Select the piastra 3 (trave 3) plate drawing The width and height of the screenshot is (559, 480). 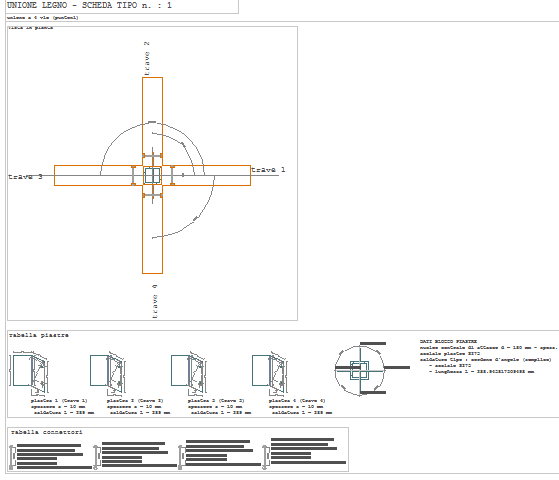189,373
